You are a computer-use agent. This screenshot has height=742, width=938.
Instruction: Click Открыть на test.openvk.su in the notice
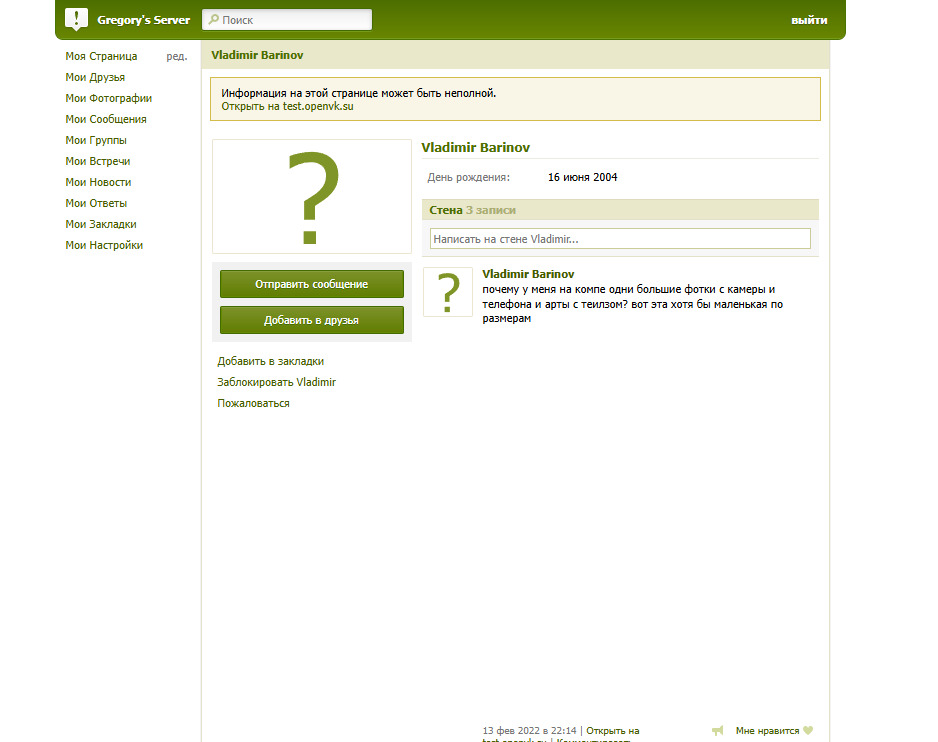point(287,107)
